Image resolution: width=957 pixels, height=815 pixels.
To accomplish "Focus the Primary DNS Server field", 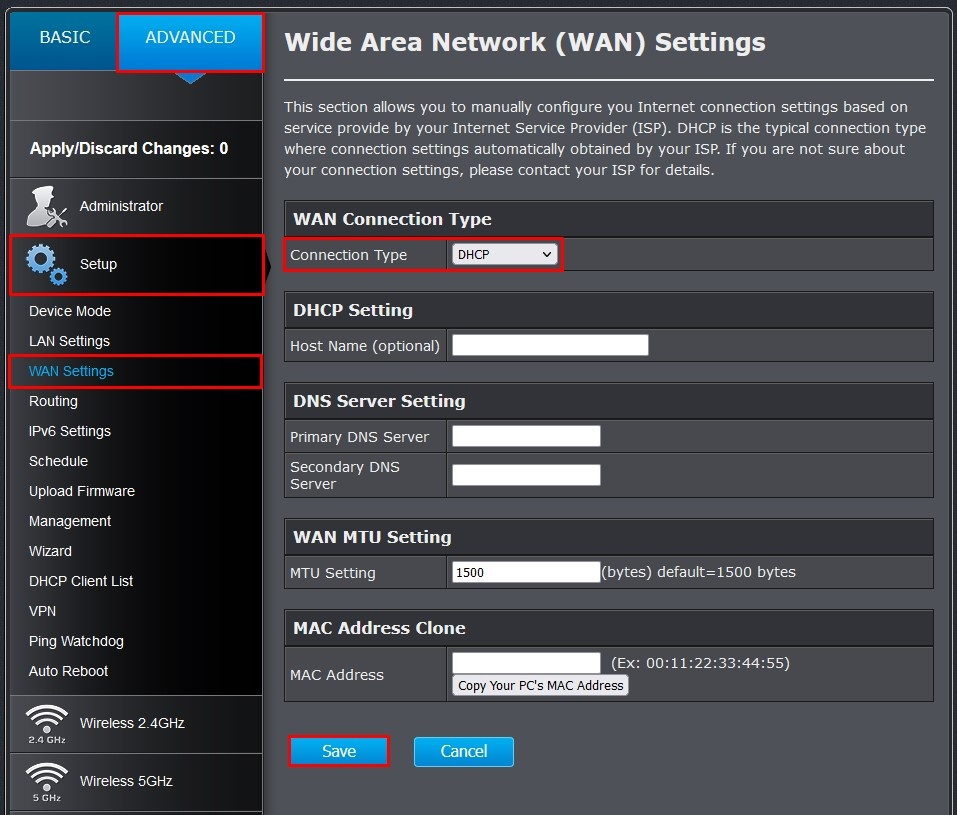I will 526,436.
